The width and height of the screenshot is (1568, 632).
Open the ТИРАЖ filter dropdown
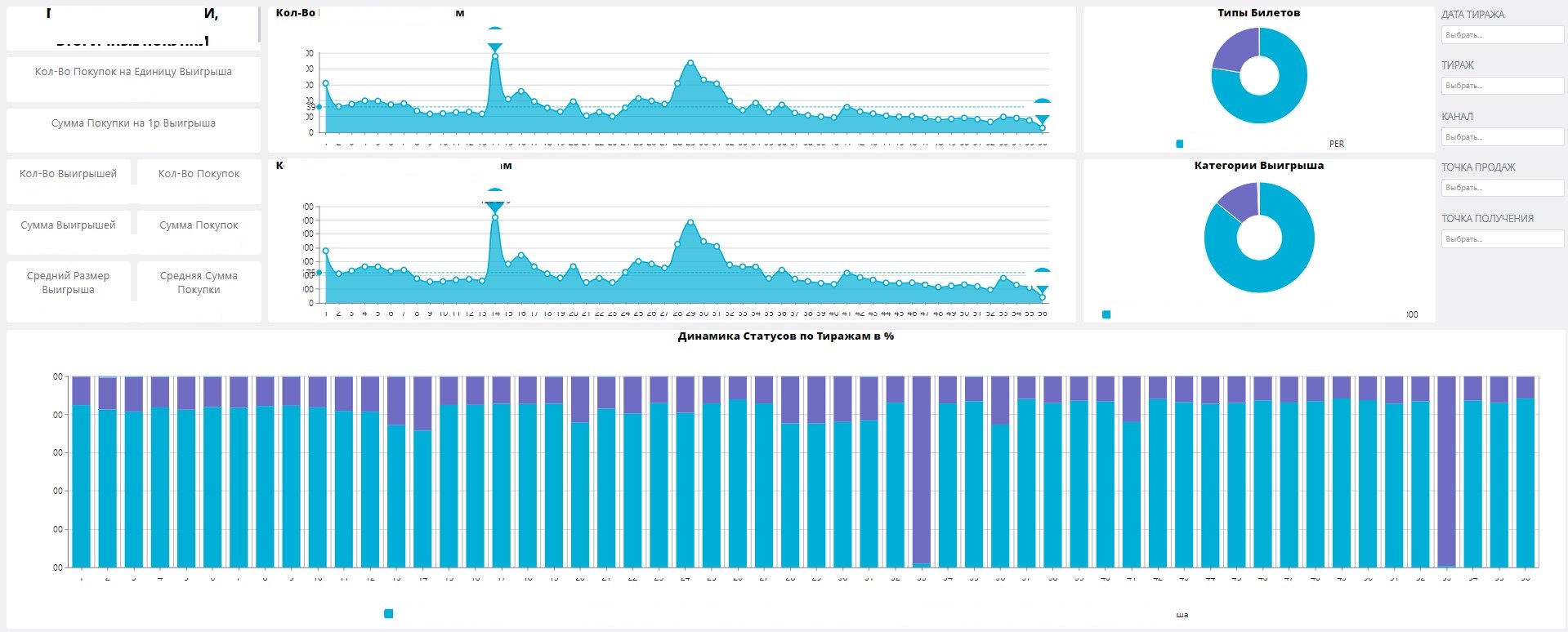point(1502,86)
